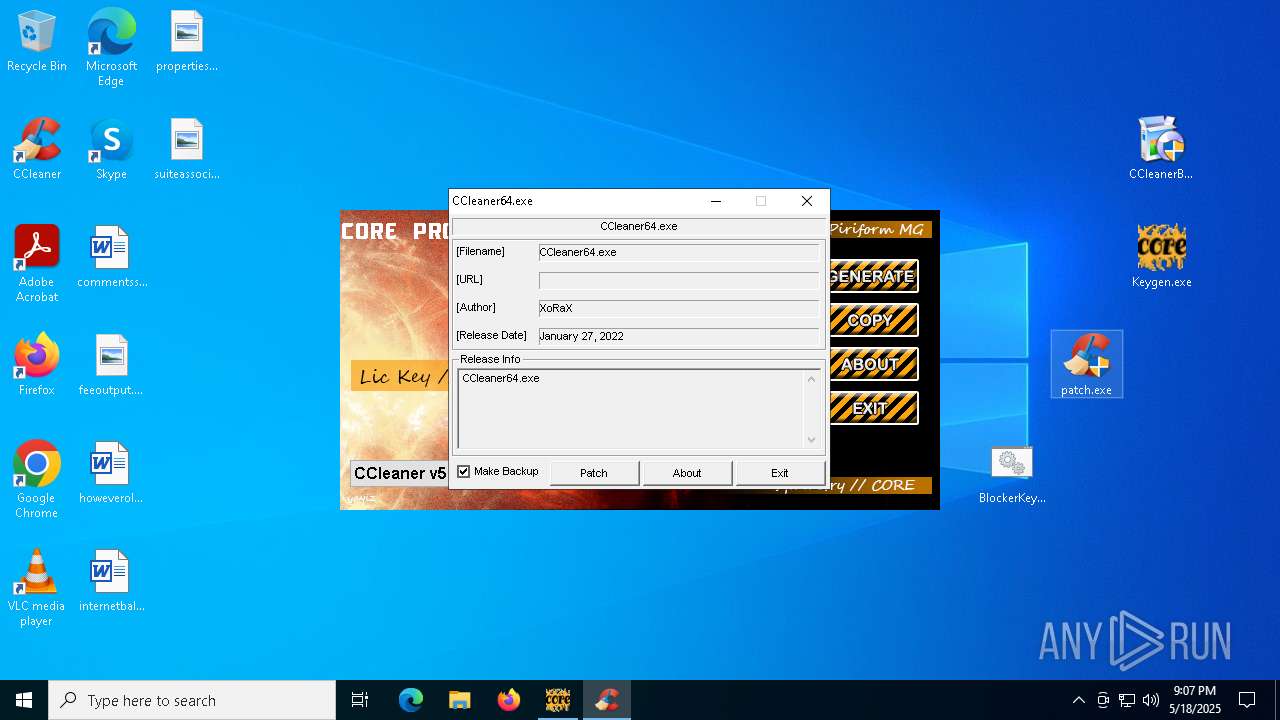Screen dimensions: 1280x720
Task: Minimize the CCleaner64.exe patch dialog
Action: [x=716, y=201]
